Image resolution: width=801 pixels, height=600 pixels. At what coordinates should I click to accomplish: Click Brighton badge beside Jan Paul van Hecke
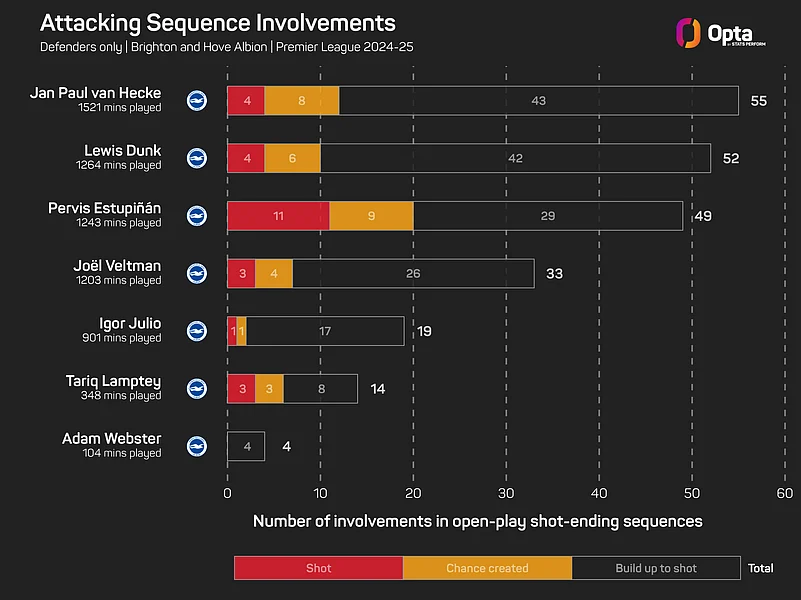point(197,100)
